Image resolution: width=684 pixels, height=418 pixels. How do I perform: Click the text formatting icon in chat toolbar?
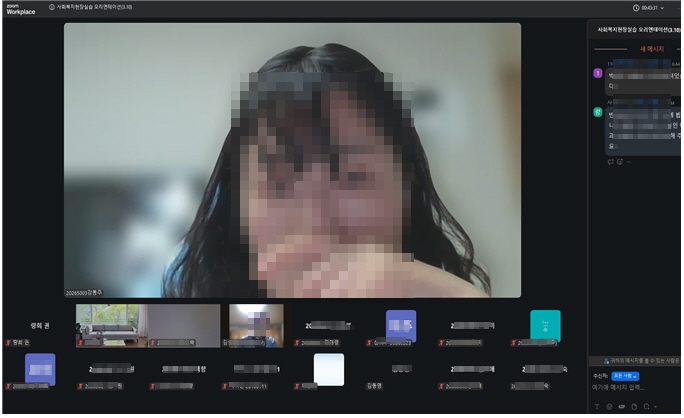pos(597,406)
